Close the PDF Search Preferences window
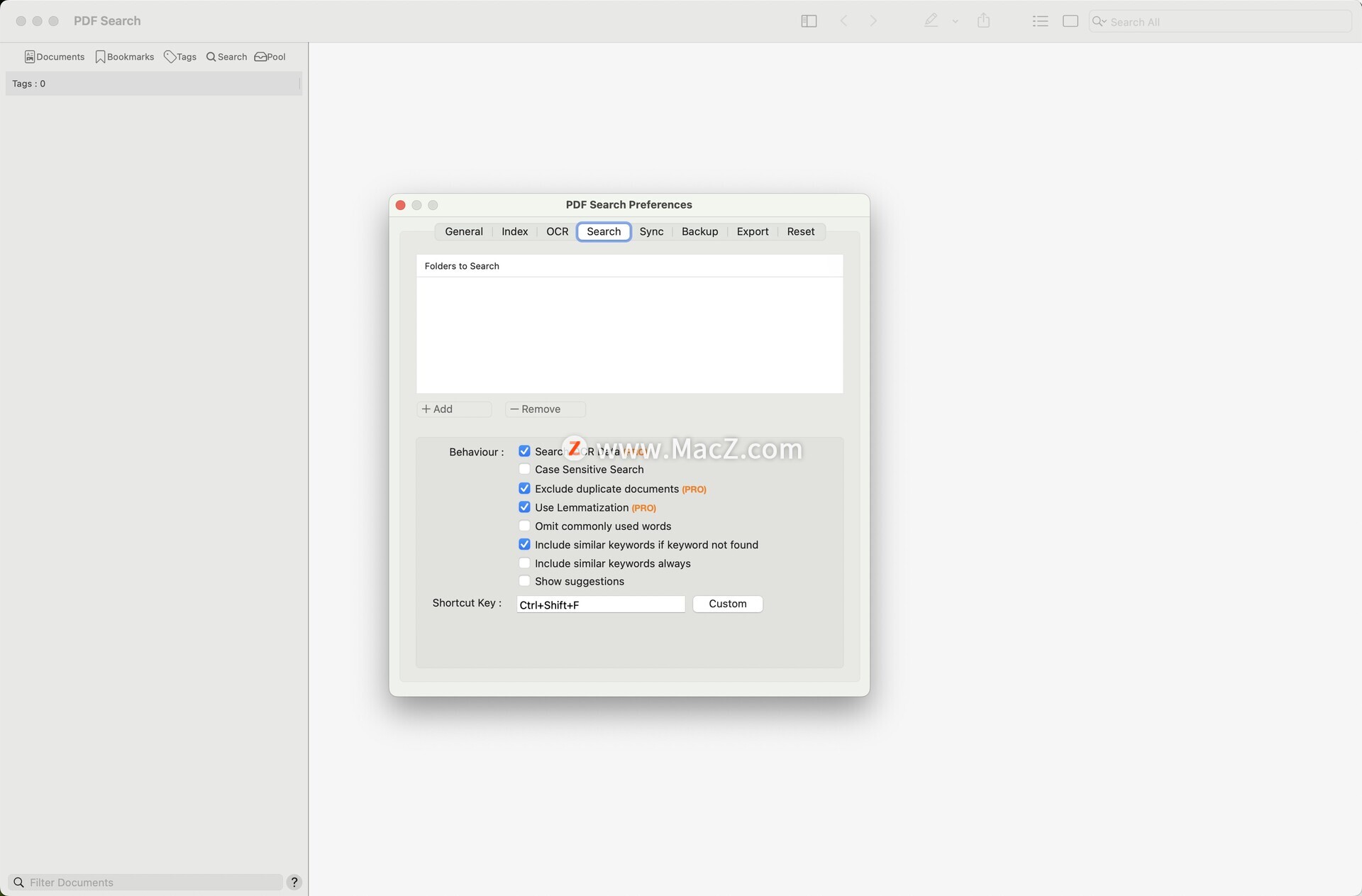1362x896 pixels. (x=400, y=205)
